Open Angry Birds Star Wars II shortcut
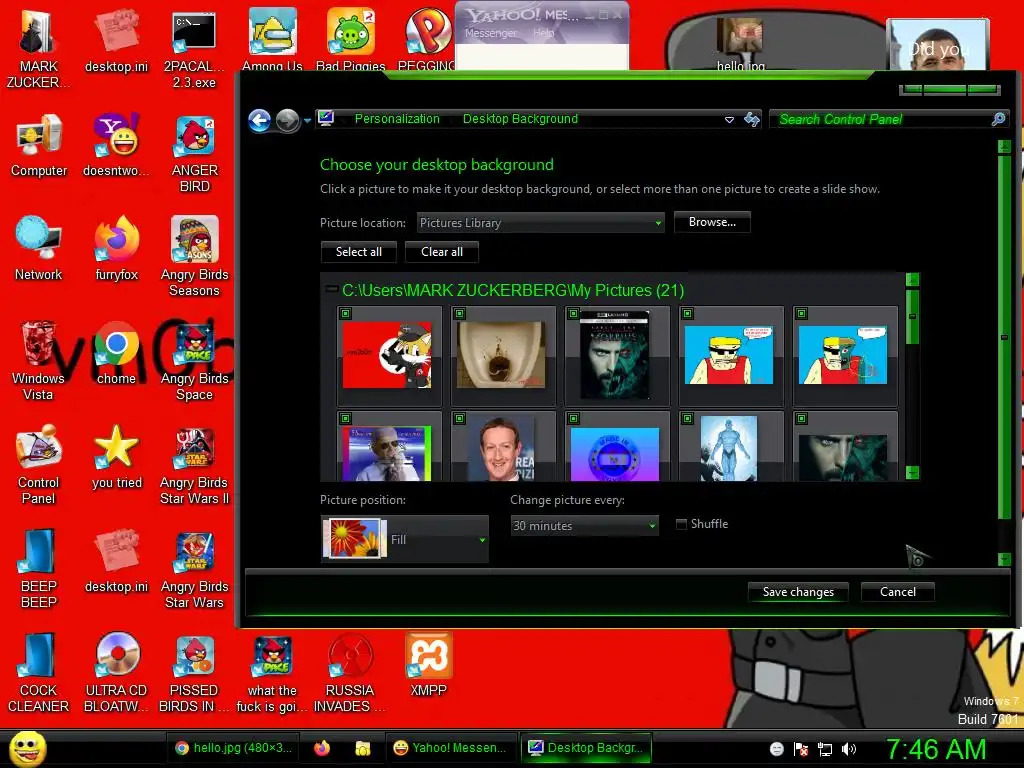This screenshot has height=768, width=1024. (195, 466)
